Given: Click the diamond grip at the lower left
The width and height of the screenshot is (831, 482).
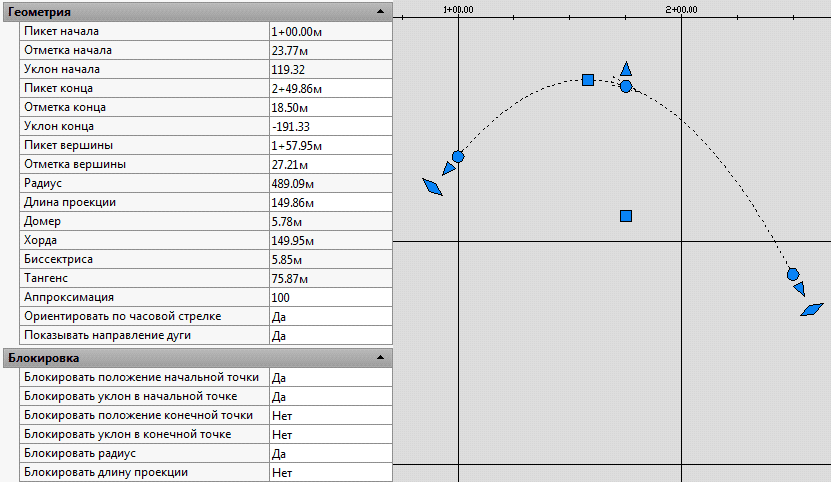Looking at the screenshot, I should point(432,187).
